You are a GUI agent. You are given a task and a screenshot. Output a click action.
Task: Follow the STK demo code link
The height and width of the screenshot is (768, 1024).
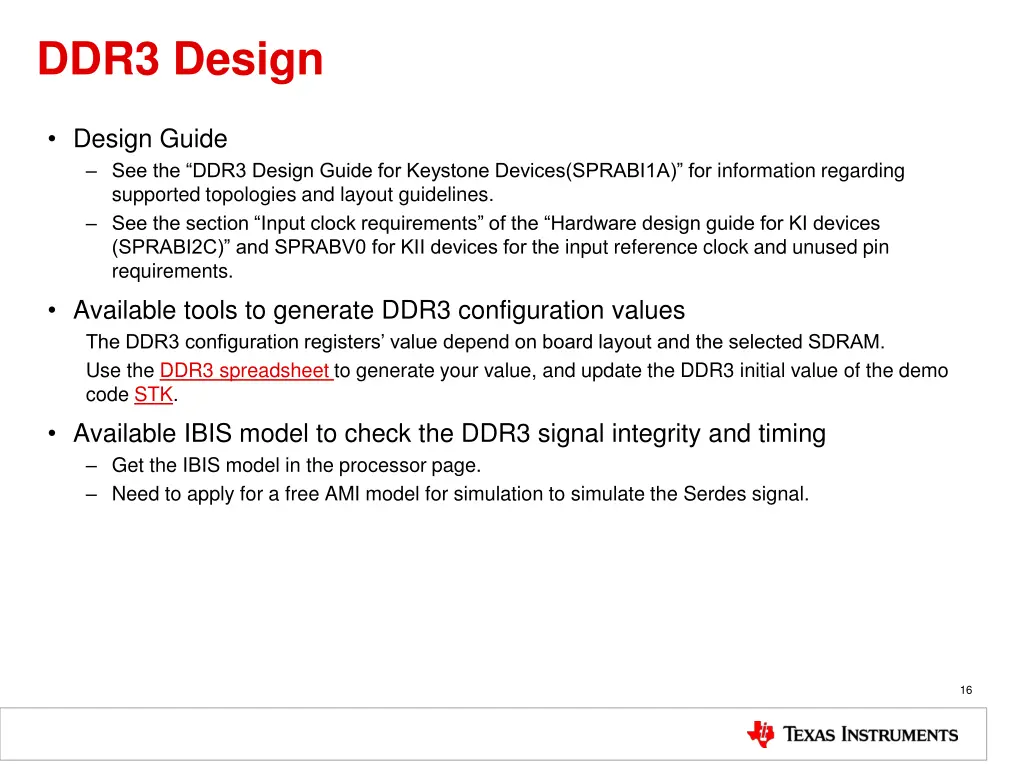coord(153,394)
